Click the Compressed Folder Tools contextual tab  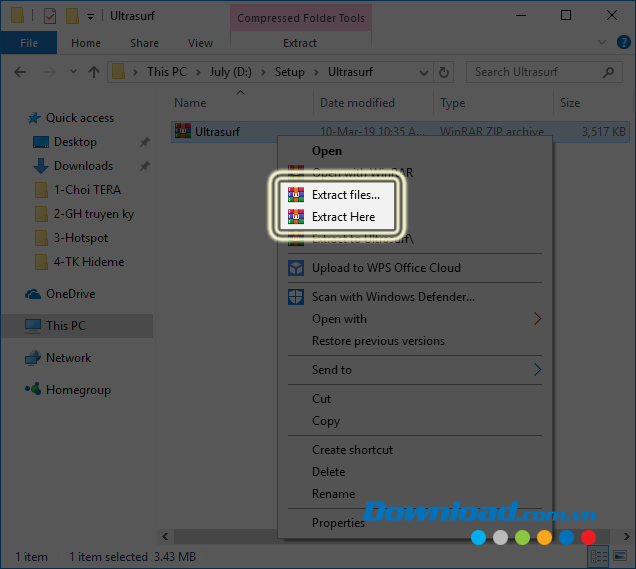click(301, 18)
